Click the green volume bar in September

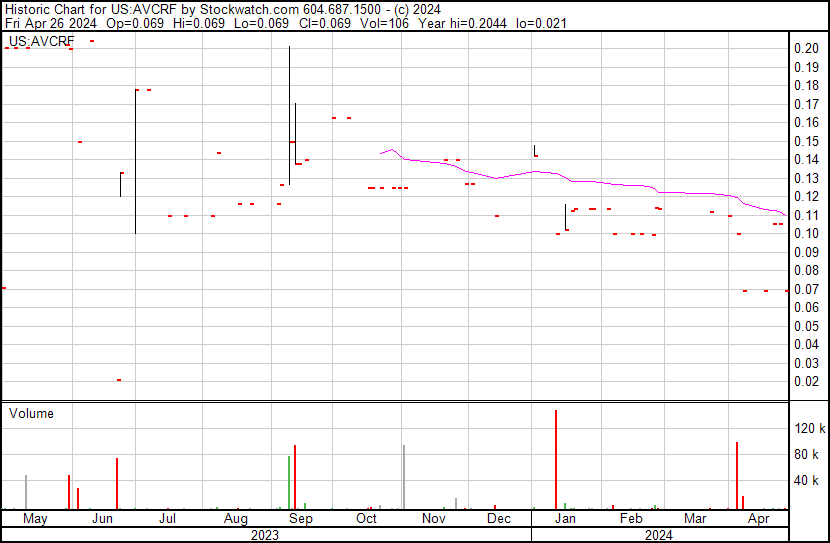point(289,482)
